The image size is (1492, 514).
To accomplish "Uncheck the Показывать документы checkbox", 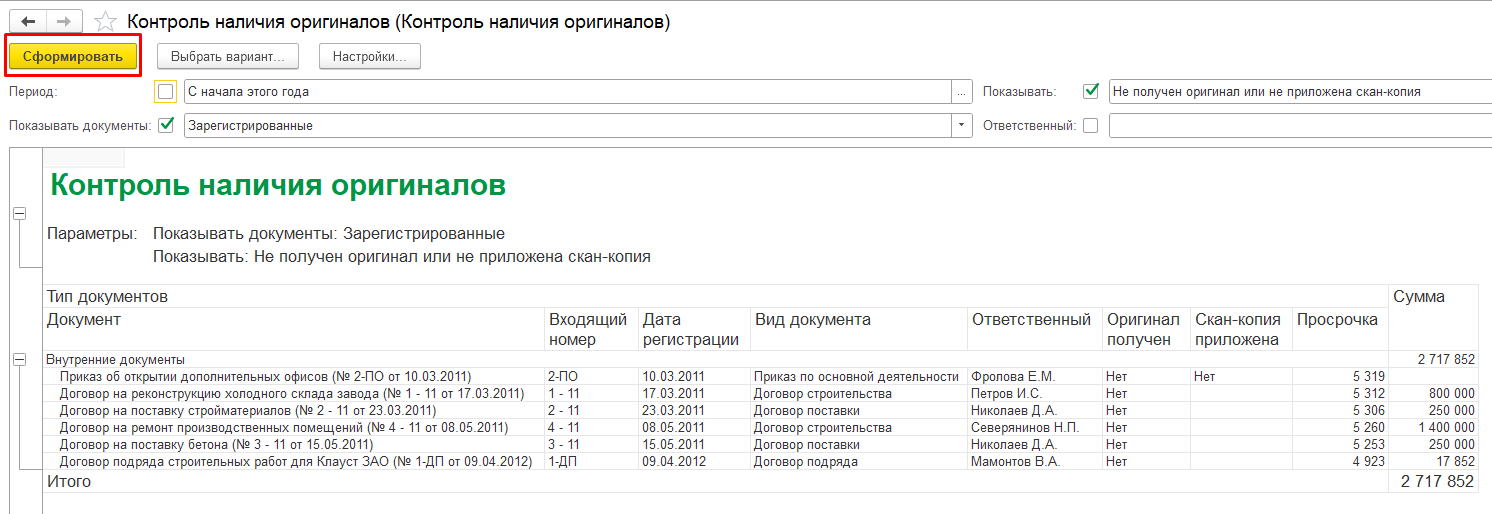I will coord(166,126).
